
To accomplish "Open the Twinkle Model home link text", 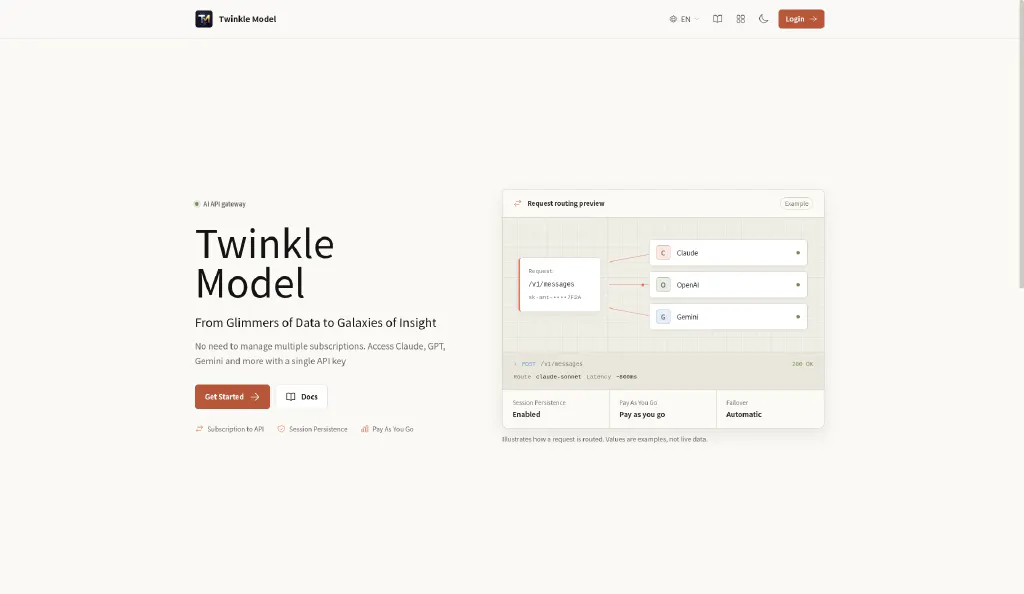I will pos(248,19).
